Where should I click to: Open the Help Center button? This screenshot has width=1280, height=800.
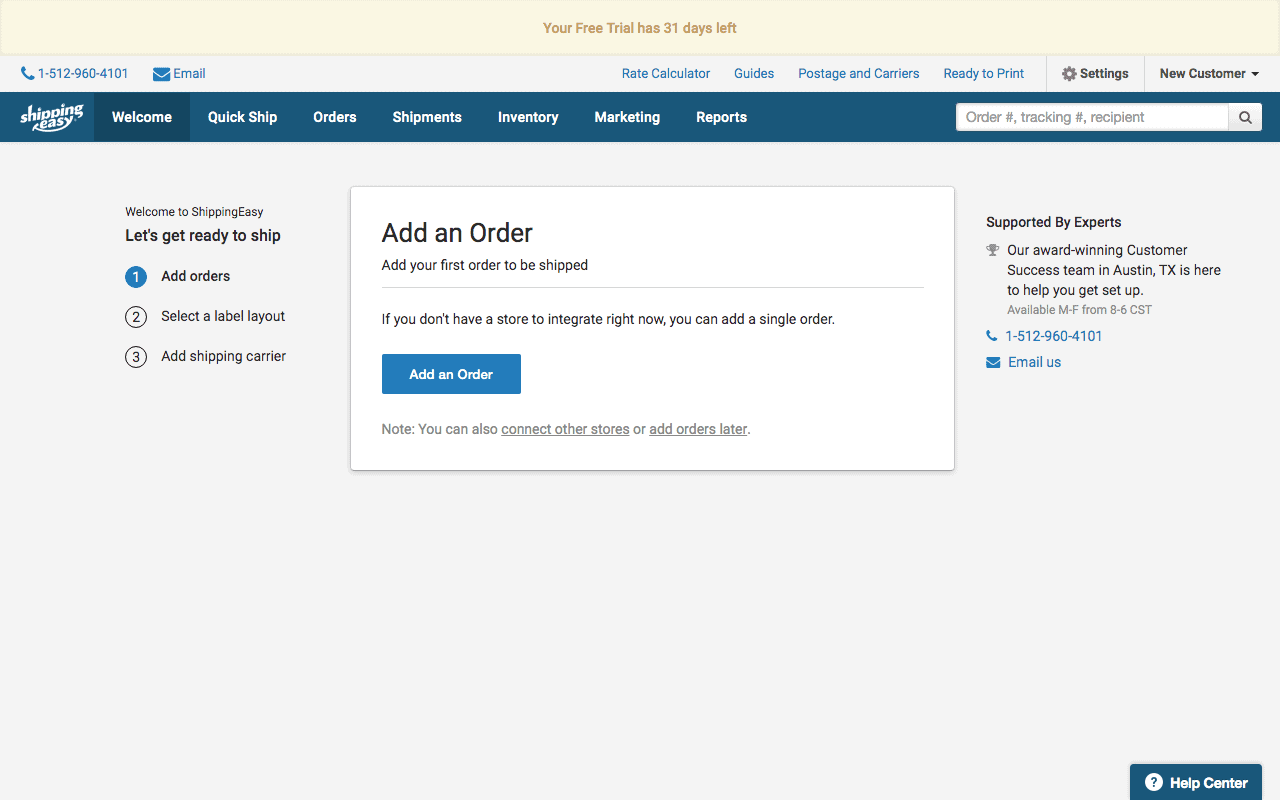point(1196,783)
